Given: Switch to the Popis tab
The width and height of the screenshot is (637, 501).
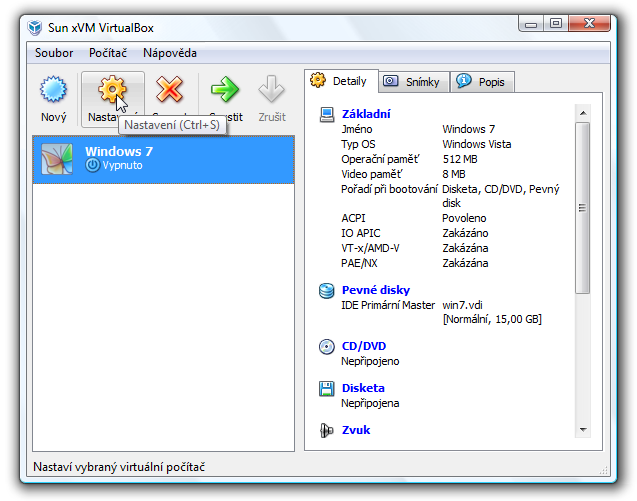Looking at the screenshot, I should pyautogui.click(x=483, y=82).
